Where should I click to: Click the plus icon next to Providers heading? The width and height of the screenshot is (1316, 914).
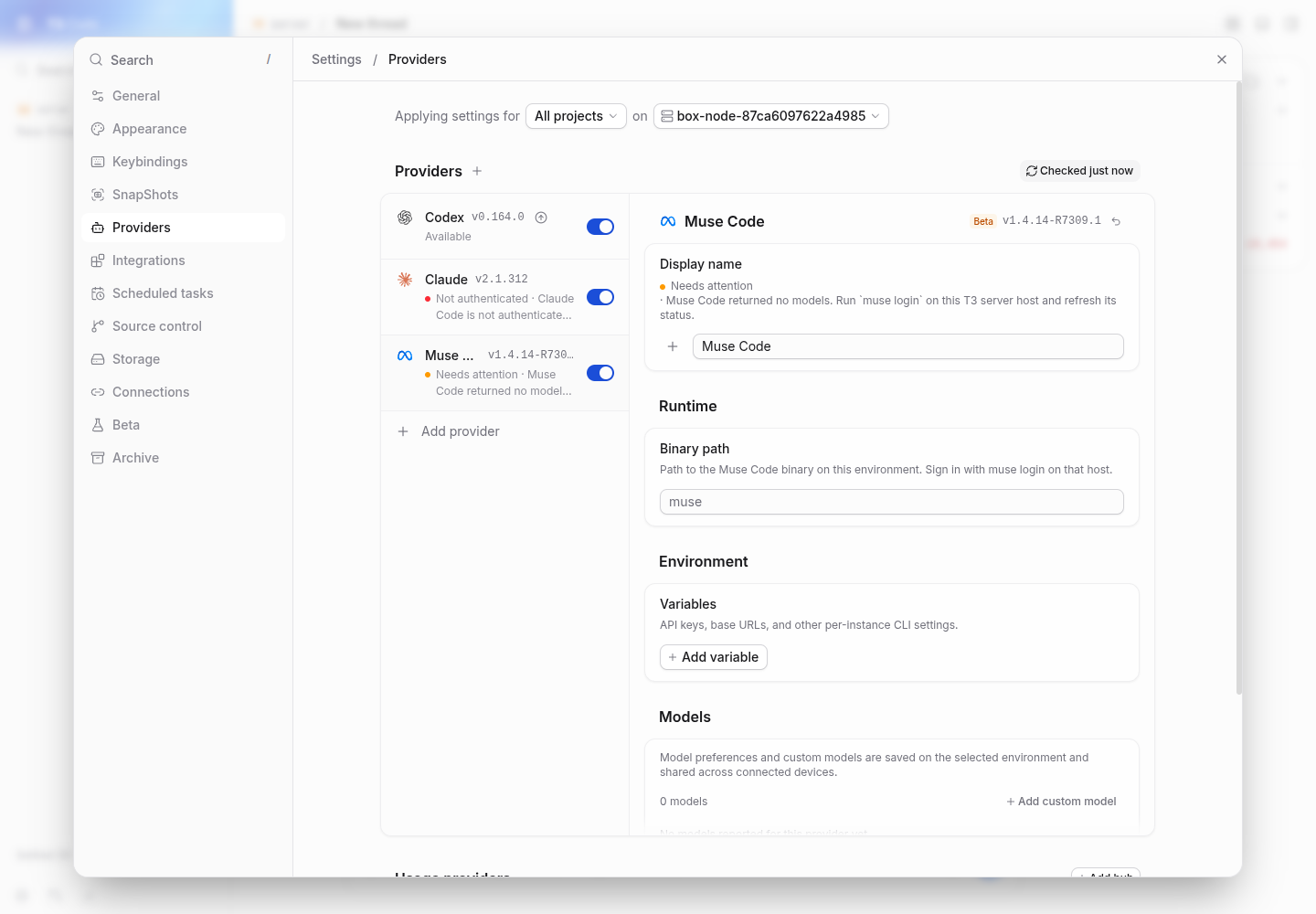click(477, 171)
